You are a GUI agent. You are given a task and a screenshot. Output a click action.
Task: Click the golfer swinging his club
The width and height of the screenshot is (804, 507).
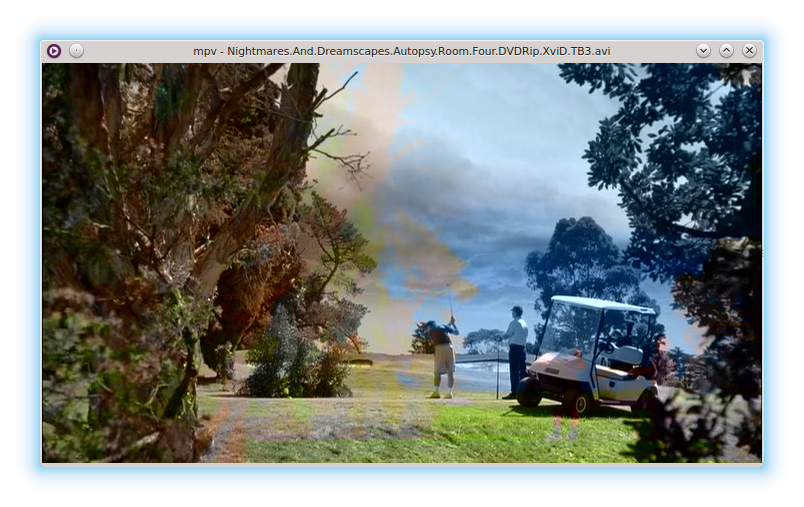click(x=443, y=353)
